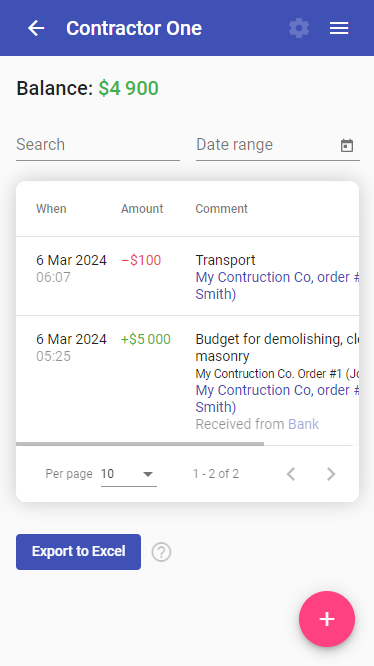Click the table's horizontal scrollbar
Viewport: 374px width, 666px height.
coord(140,444)
